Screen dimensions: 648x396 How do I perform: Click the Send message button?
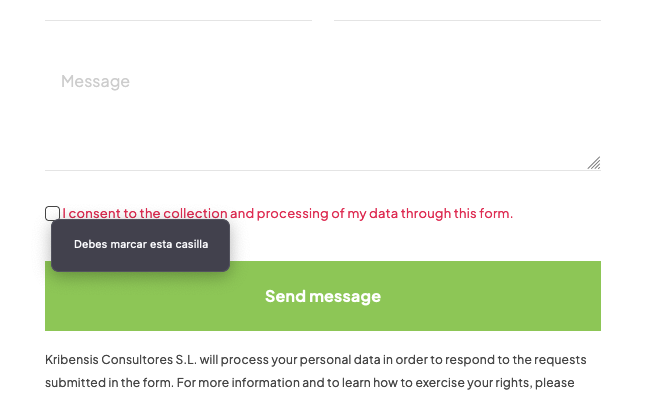(x=323, y=296)
